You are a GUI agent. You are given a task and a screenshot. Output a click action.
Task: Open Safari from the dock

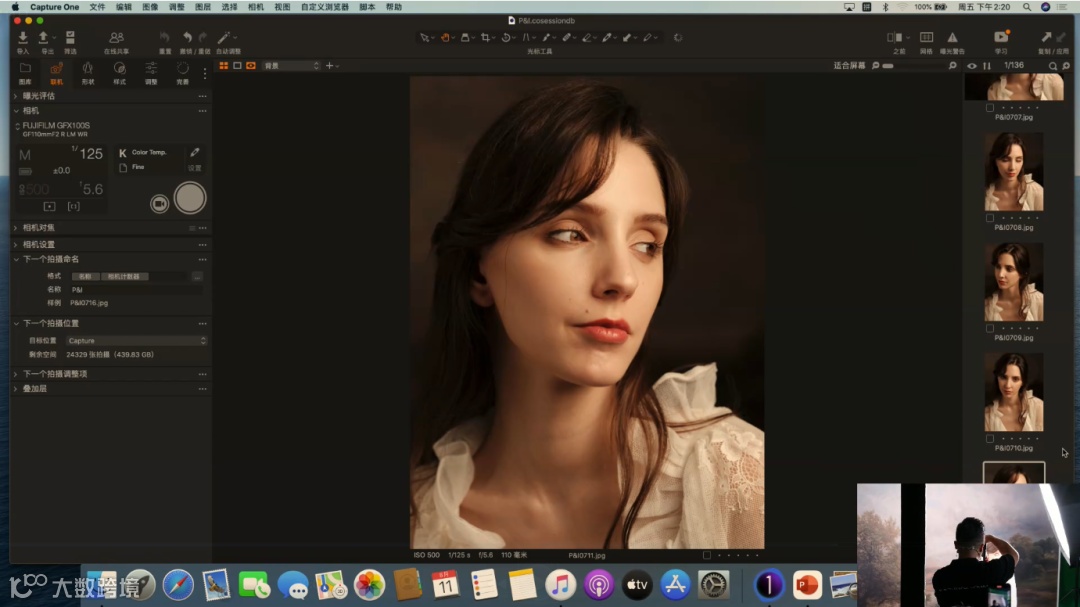tap(178, 586)
